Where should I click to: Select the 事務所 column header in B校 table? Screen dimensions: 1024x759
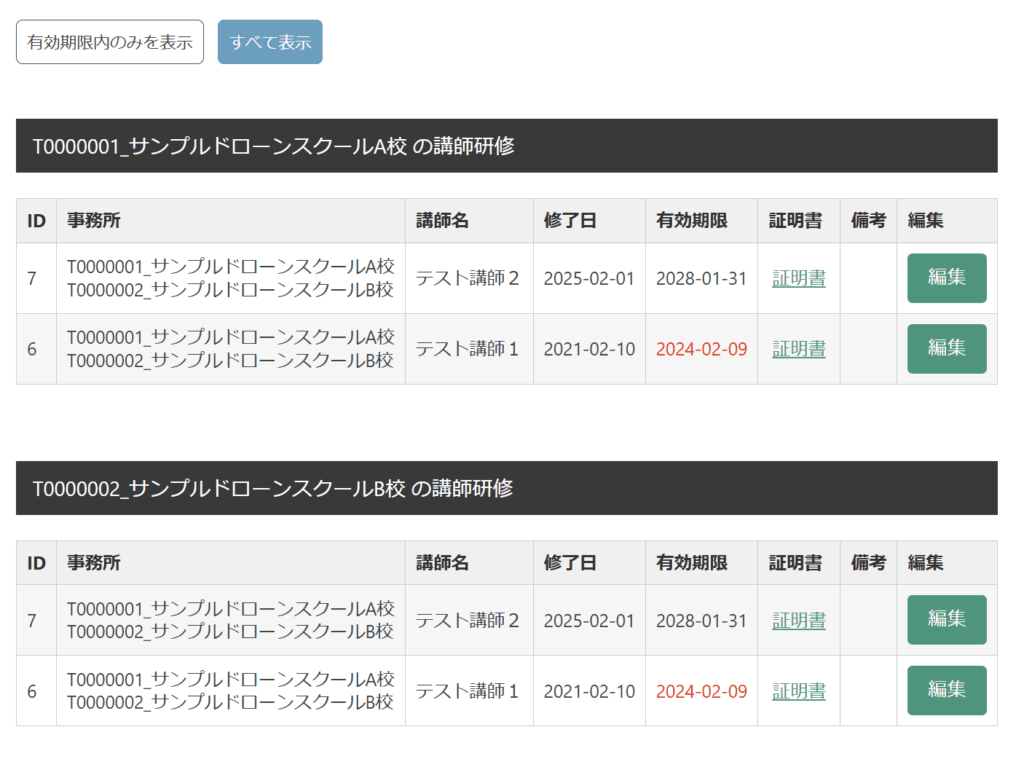[94, 563]
